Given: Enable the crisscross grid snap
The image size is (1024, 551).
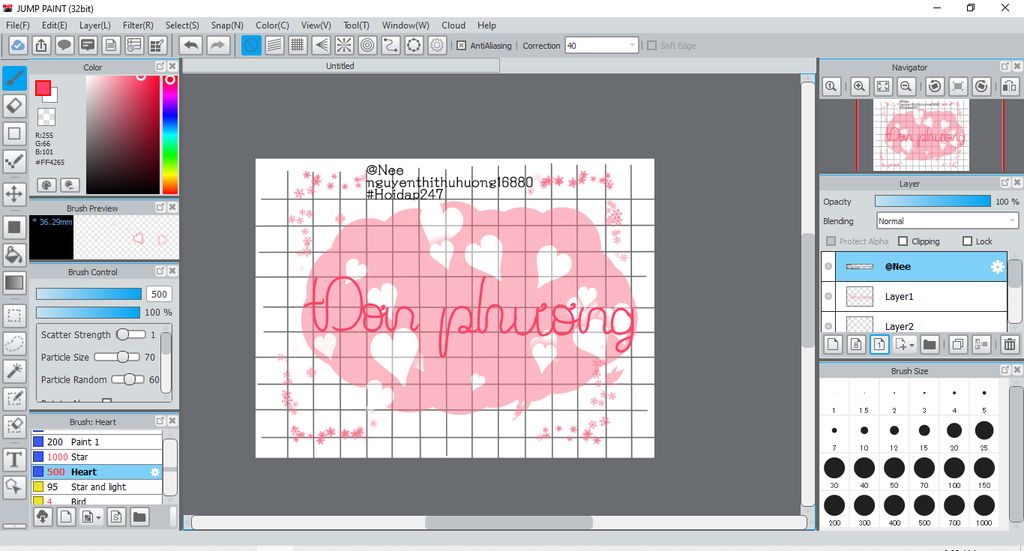Looking at the screenshot, I should coord(298,45).
